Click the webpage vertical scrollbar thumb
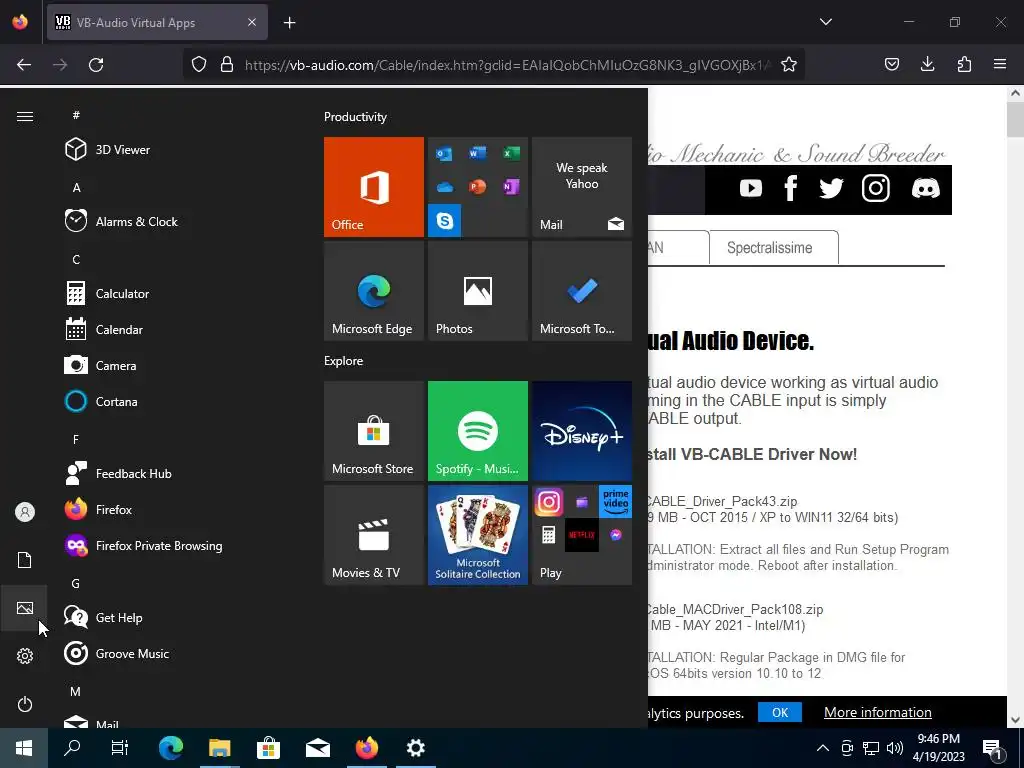This screenshot has height=768, width=1024. click(1015, 120)
